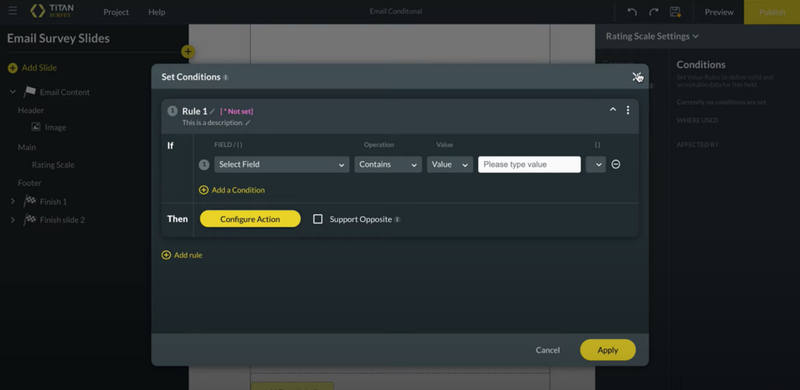This screenshot has height=390, width=800.
Task: Click the Save disk icon
Action: point(675,12)
